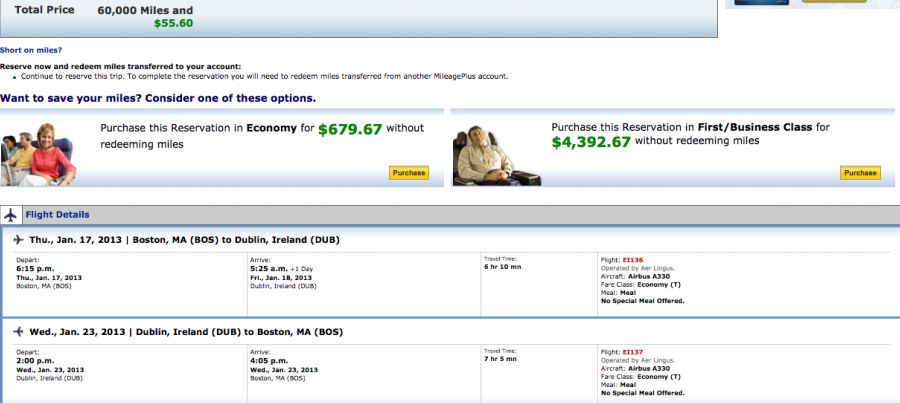Click the plane icon beside Wed., Jan. 23 flight
The width and height of the screenshot is (900, 403).
(18, 331)
